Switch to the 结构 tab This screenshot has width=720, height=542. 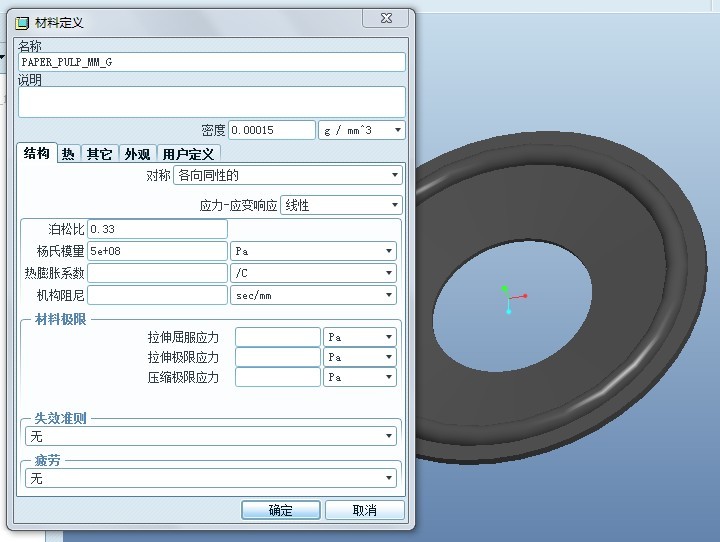37,153
